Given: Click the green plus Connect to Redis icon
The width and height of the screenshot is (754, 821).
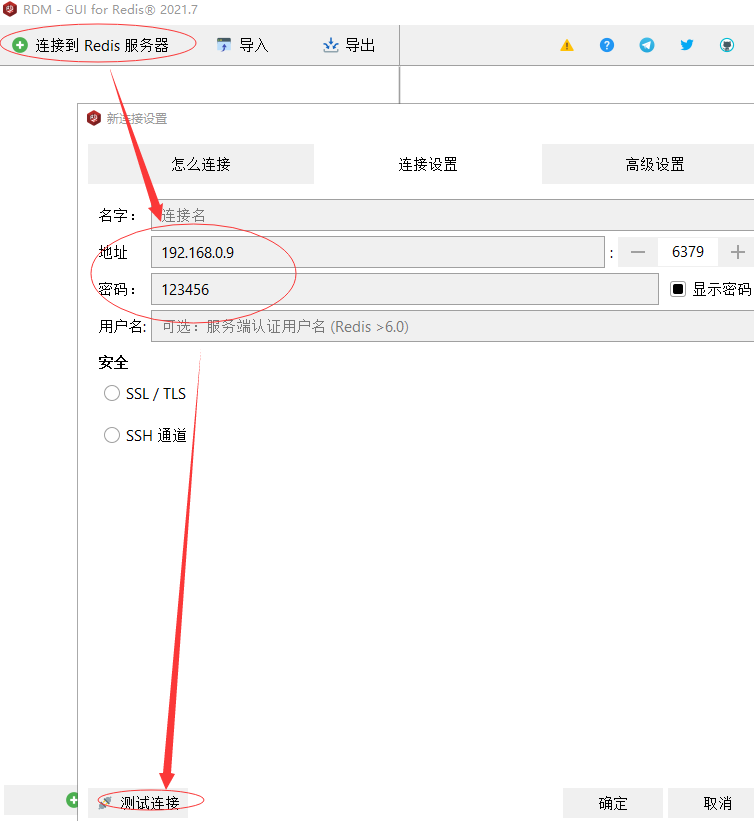Looking at the screenshot, I should pyautogui.click(x=20, y=45).
